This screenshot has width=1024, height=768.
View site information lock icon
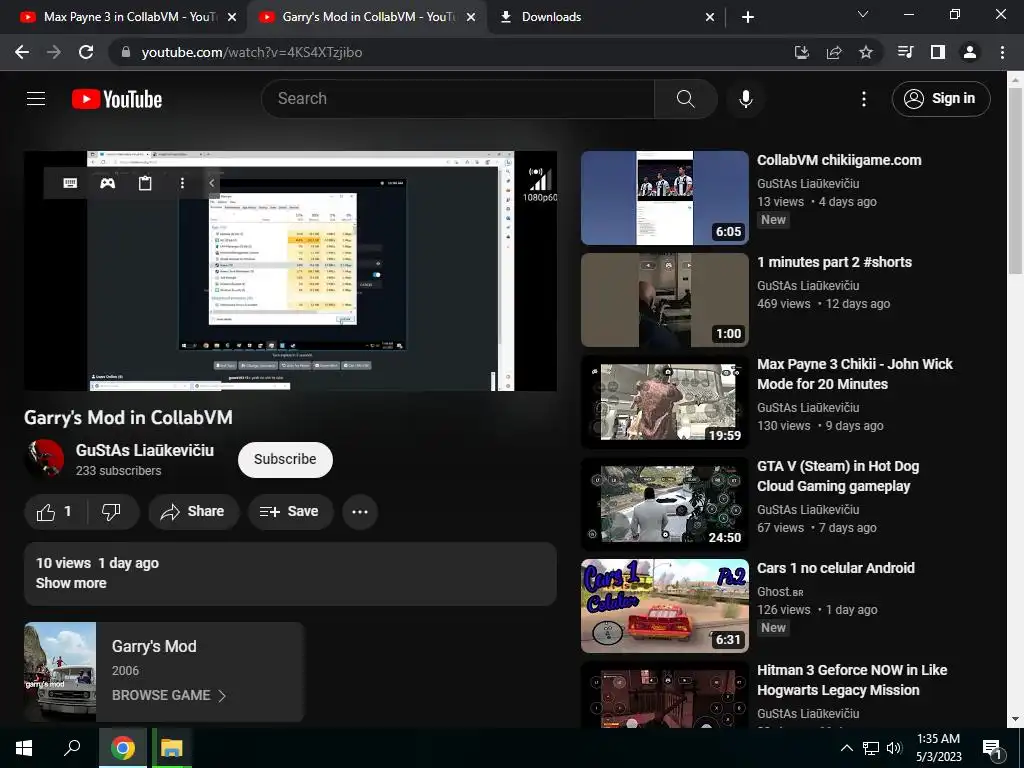pyautogui.click(x=126, y=52)
